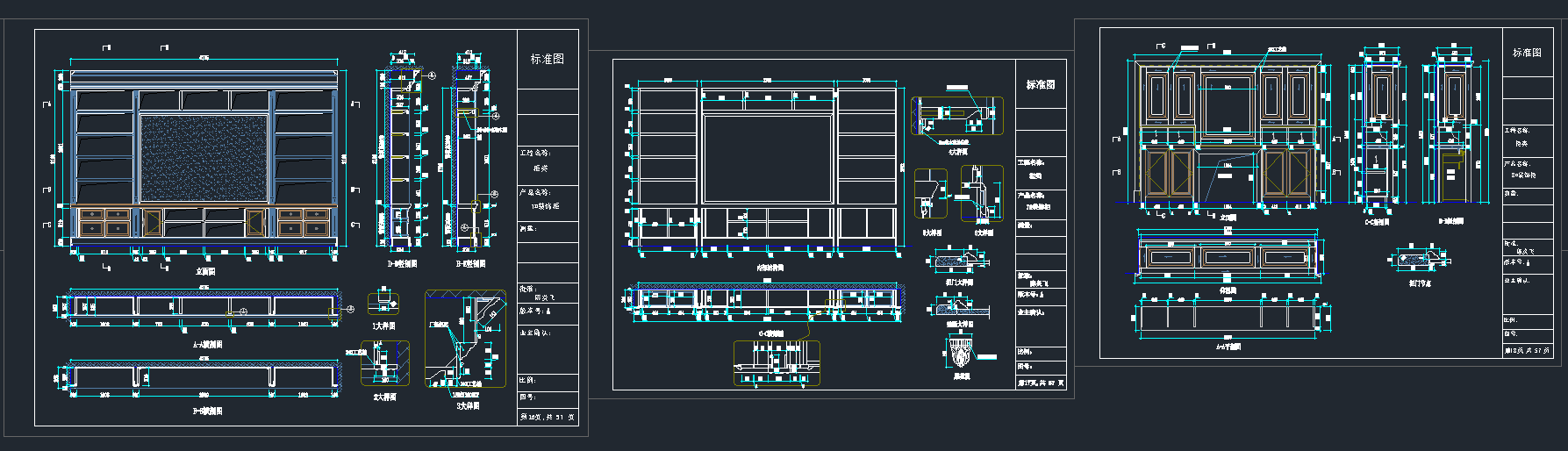
Task: Select the 标准图 title in the left sheet
Action: coord(547,59)
